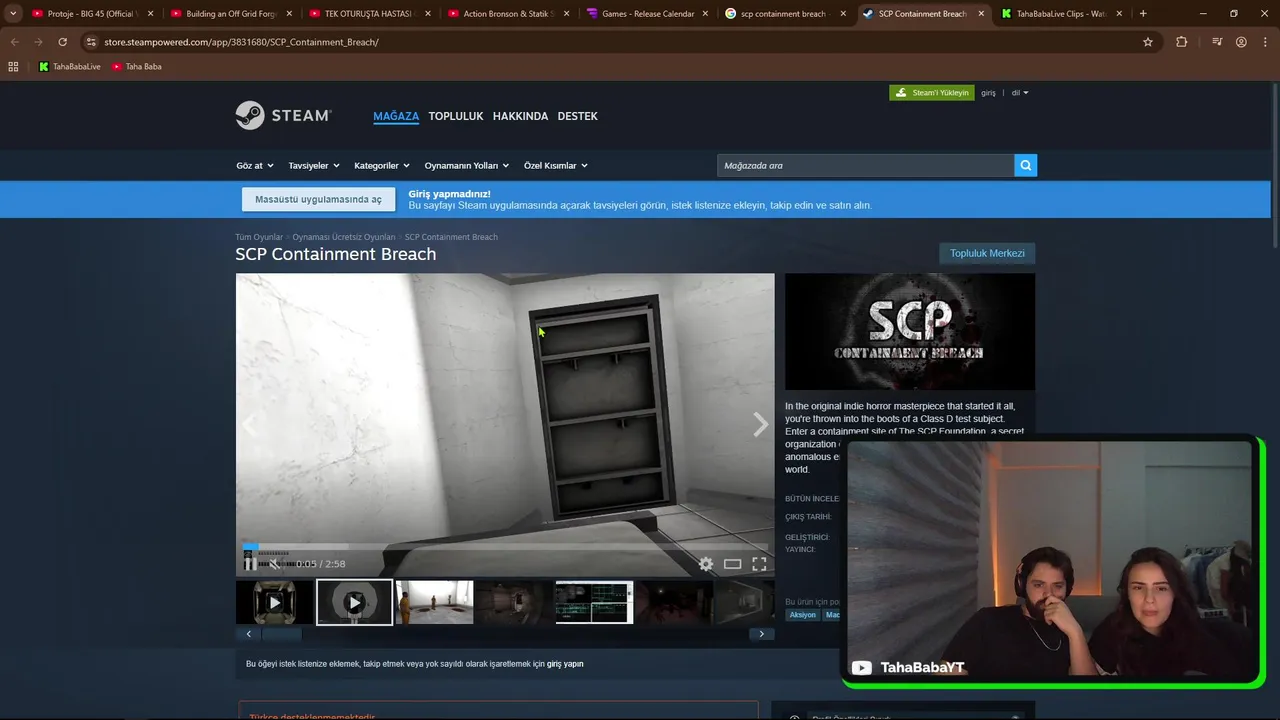1280x720 pixels.
Task: Advance thumbnail strip with right arrow
Action: point(761,634)
